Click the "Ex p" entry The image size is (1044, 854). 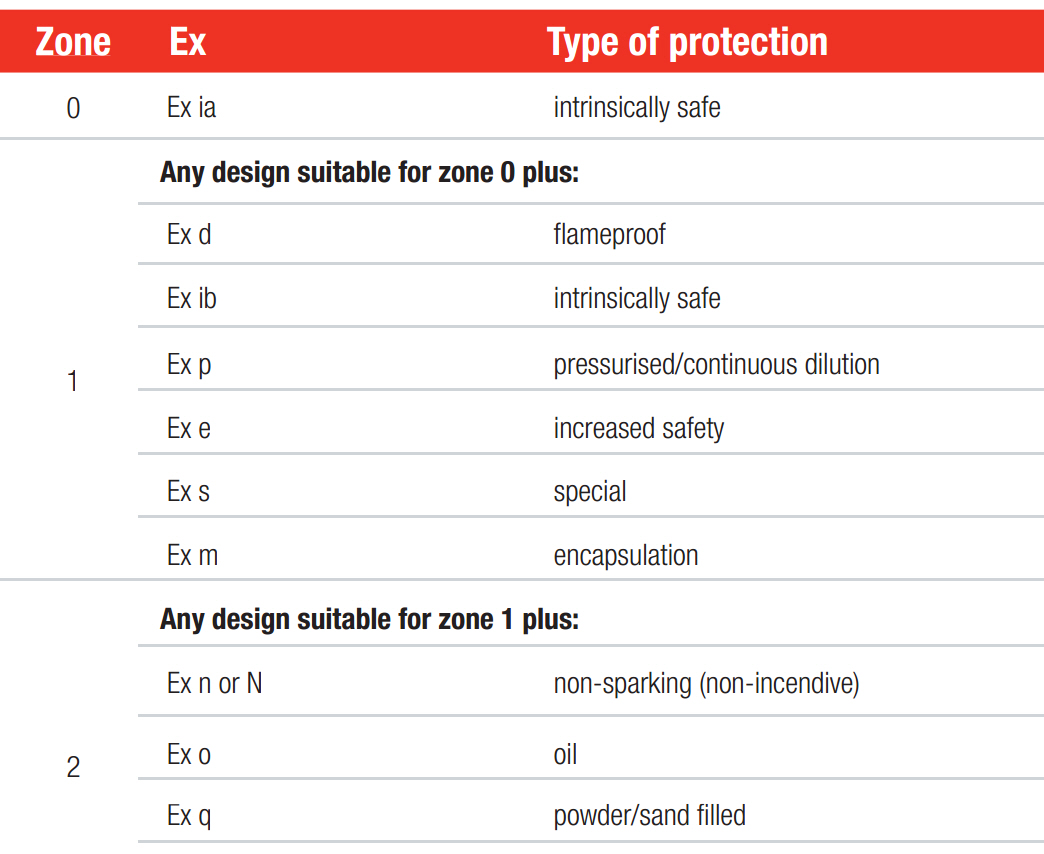tap(189, 364)
